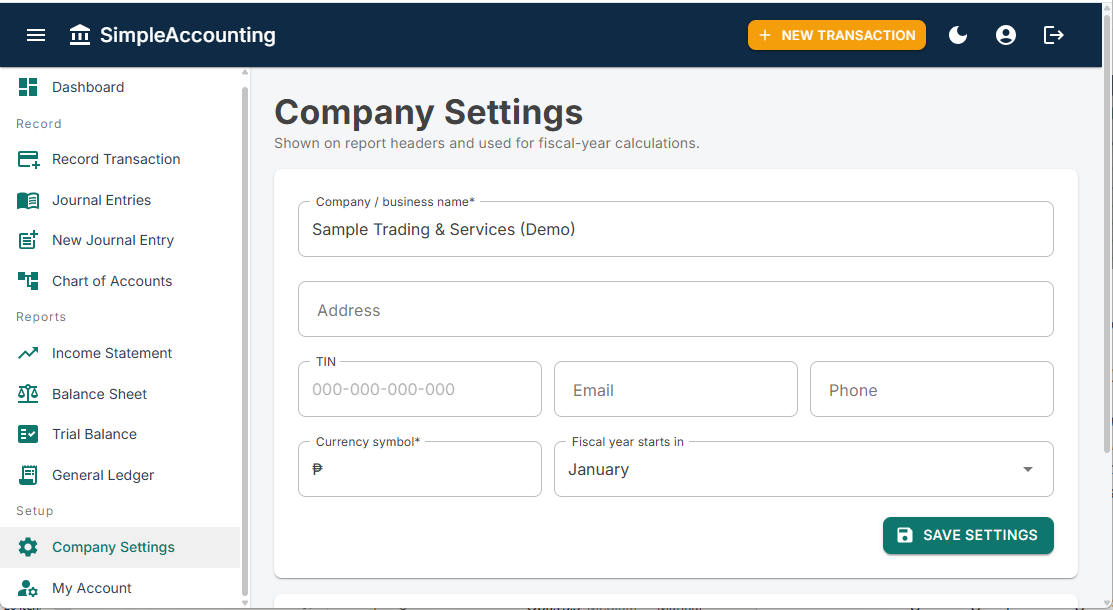
Task: Click the Dashboard grid icon
Action: (28, 87)
